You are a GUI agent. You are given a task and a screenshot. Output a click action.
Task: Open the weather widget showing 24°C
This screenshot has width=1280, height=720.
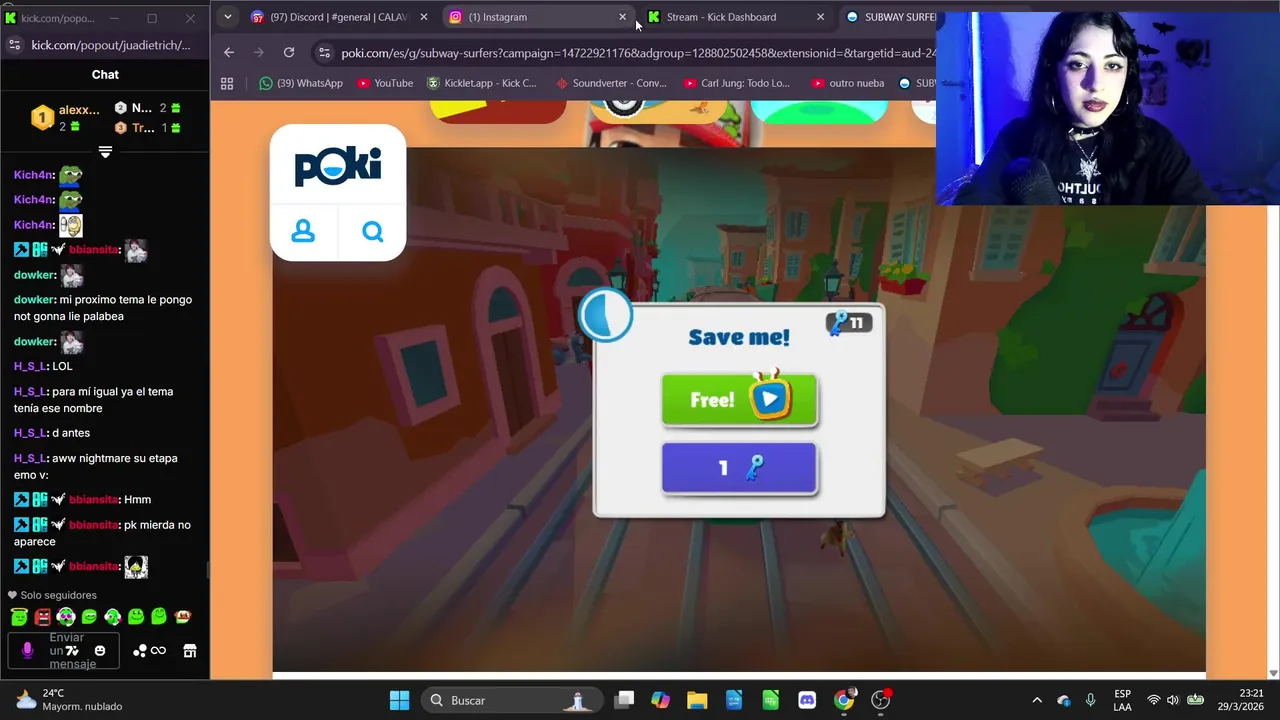pyautogui.click(x=69, y=700)
